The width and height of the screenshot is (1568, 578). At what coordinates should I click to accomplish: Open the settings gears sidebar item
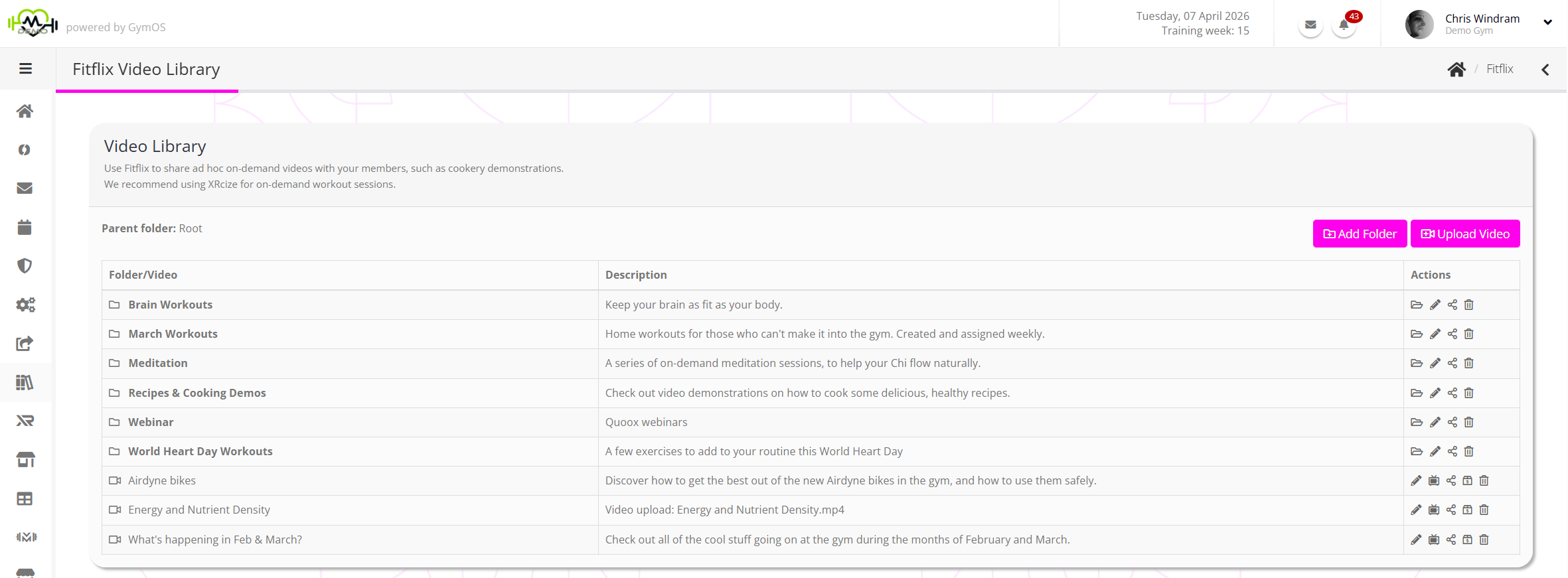point(25,305)
